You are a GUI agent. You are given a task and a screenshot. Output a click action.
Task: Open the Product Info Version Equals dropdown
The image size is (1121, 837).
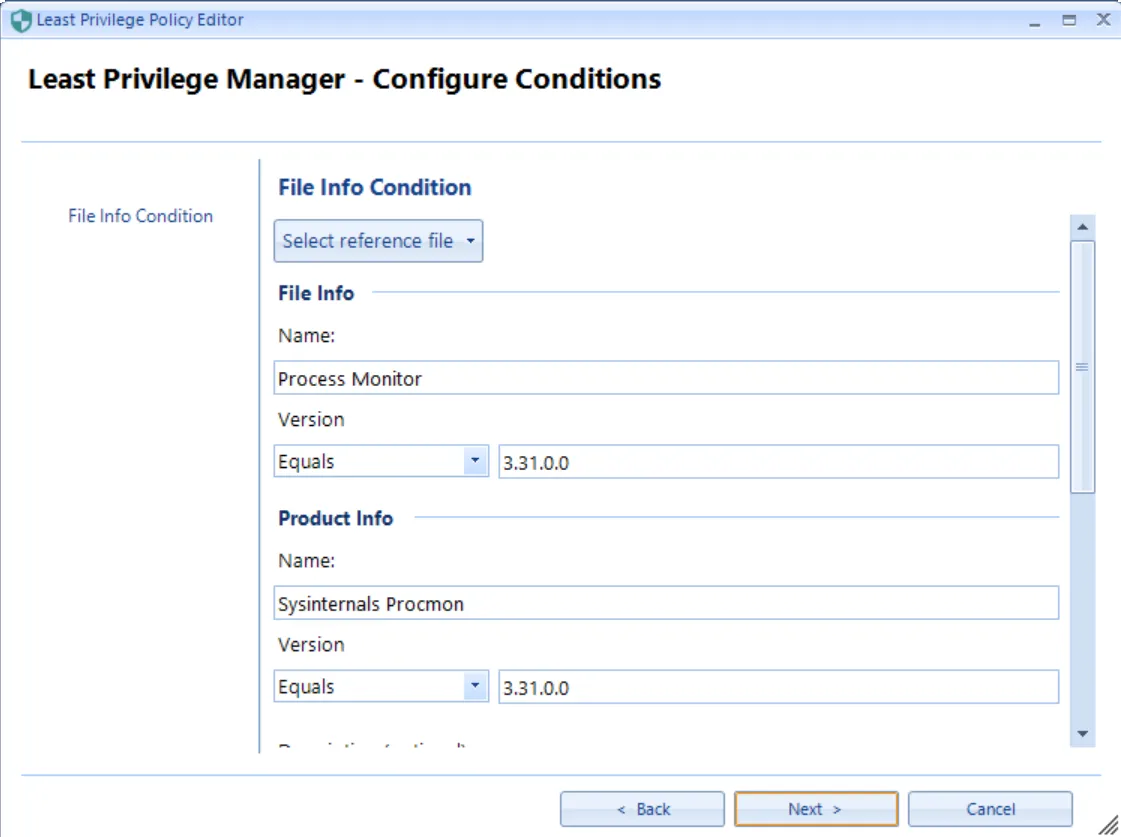[474, 686]
